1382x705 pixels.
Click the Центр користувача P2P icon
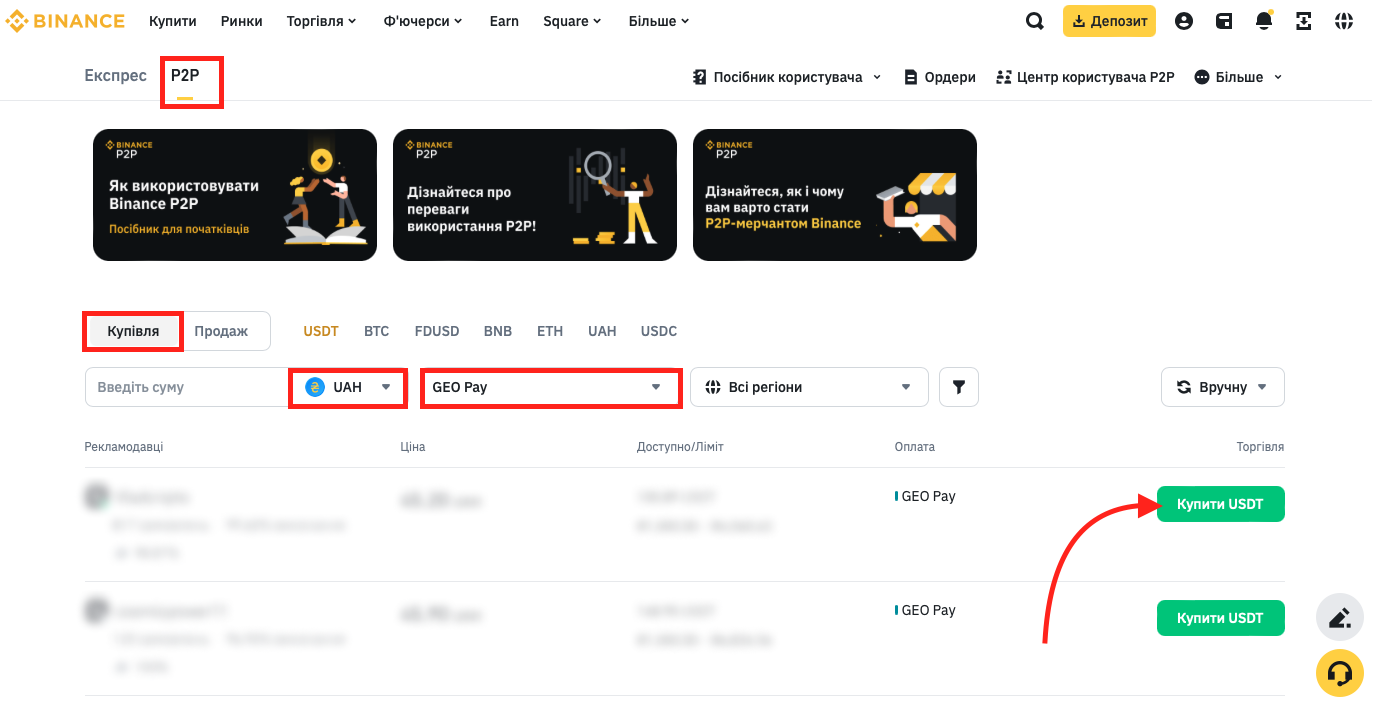pyautogui.click(x=1004, y=77)
